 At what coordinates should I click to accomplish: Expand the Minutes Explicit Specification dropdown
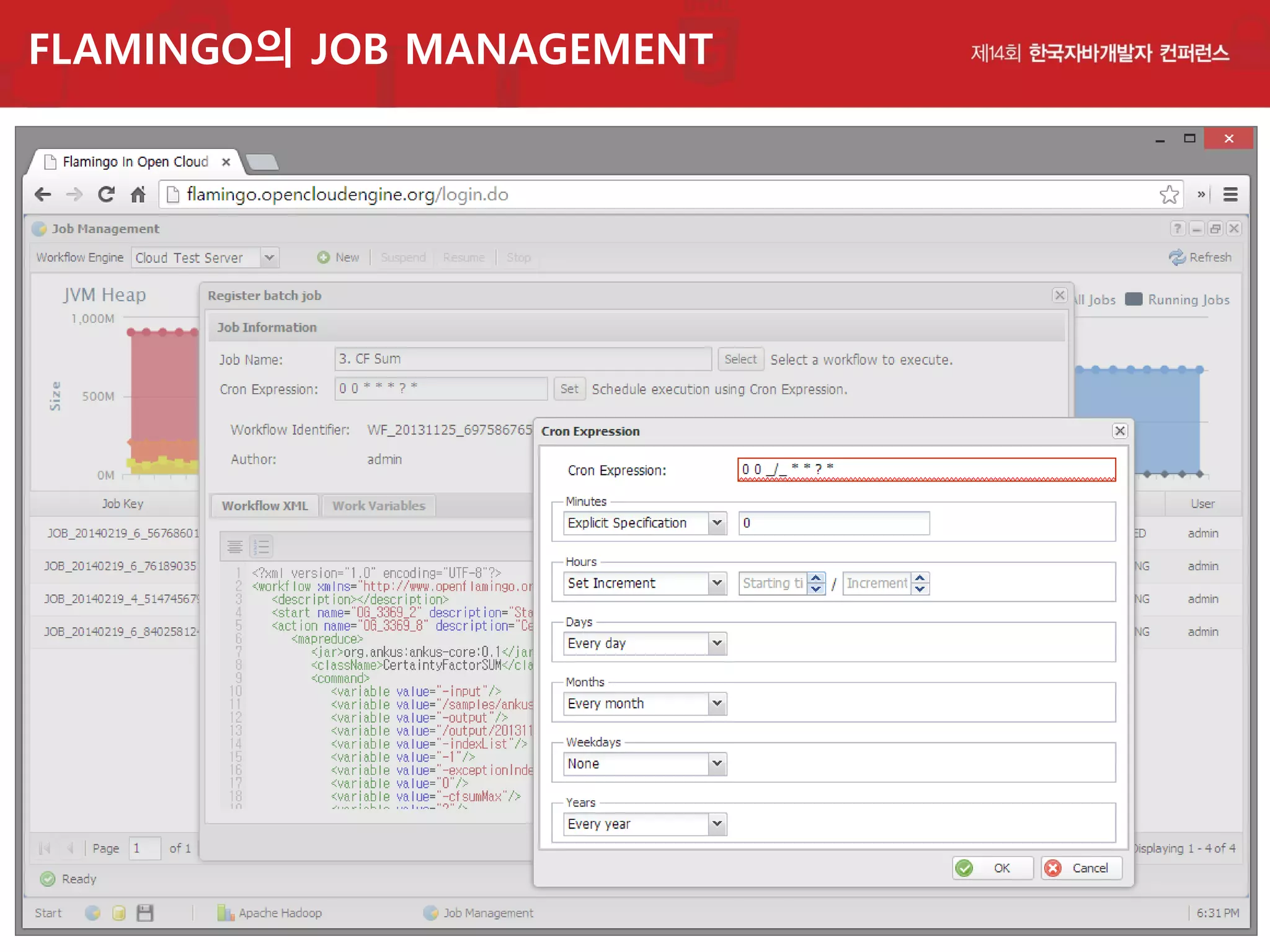(717, 523)
